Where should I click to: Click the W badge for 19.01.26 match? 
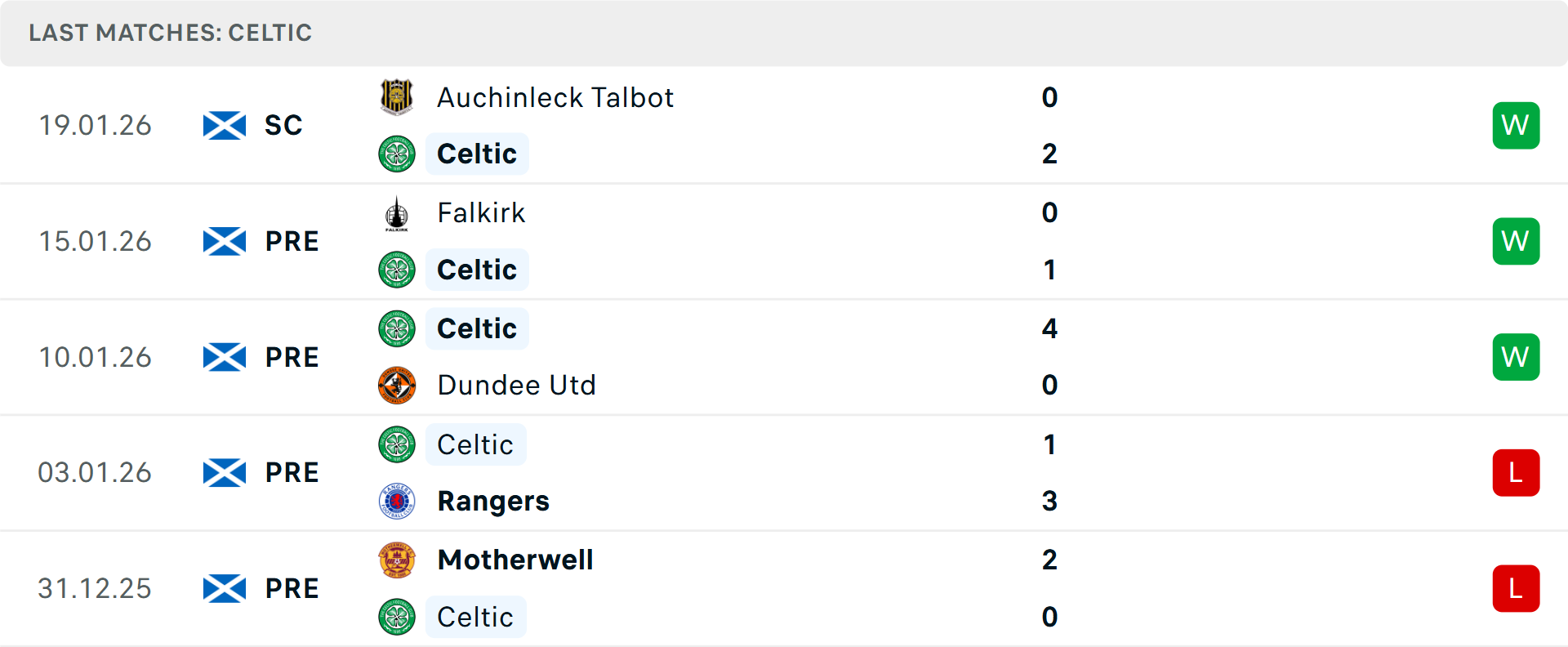tap(1516, 126)
